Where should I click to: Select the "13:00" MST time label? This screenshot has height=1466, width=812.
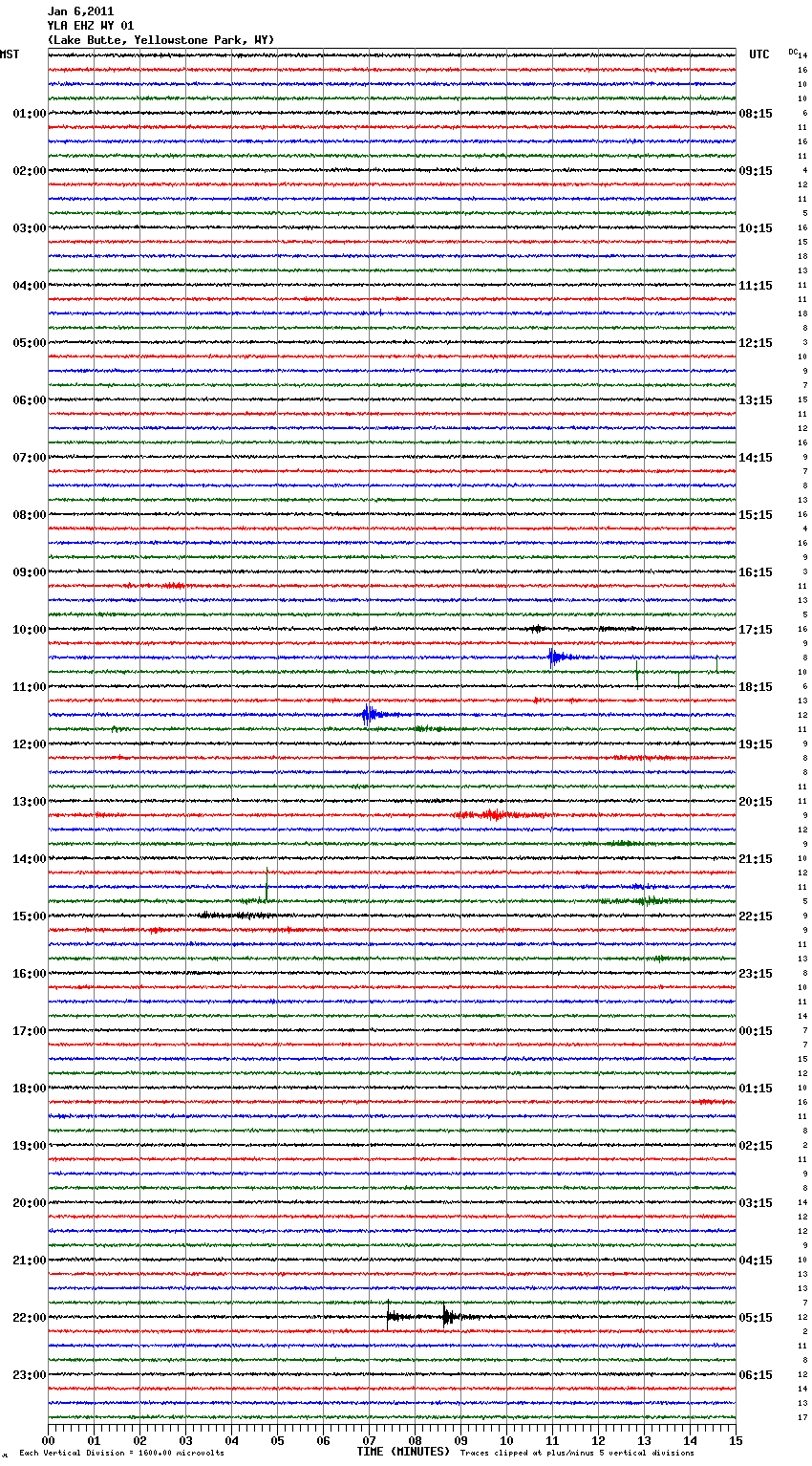30,802
